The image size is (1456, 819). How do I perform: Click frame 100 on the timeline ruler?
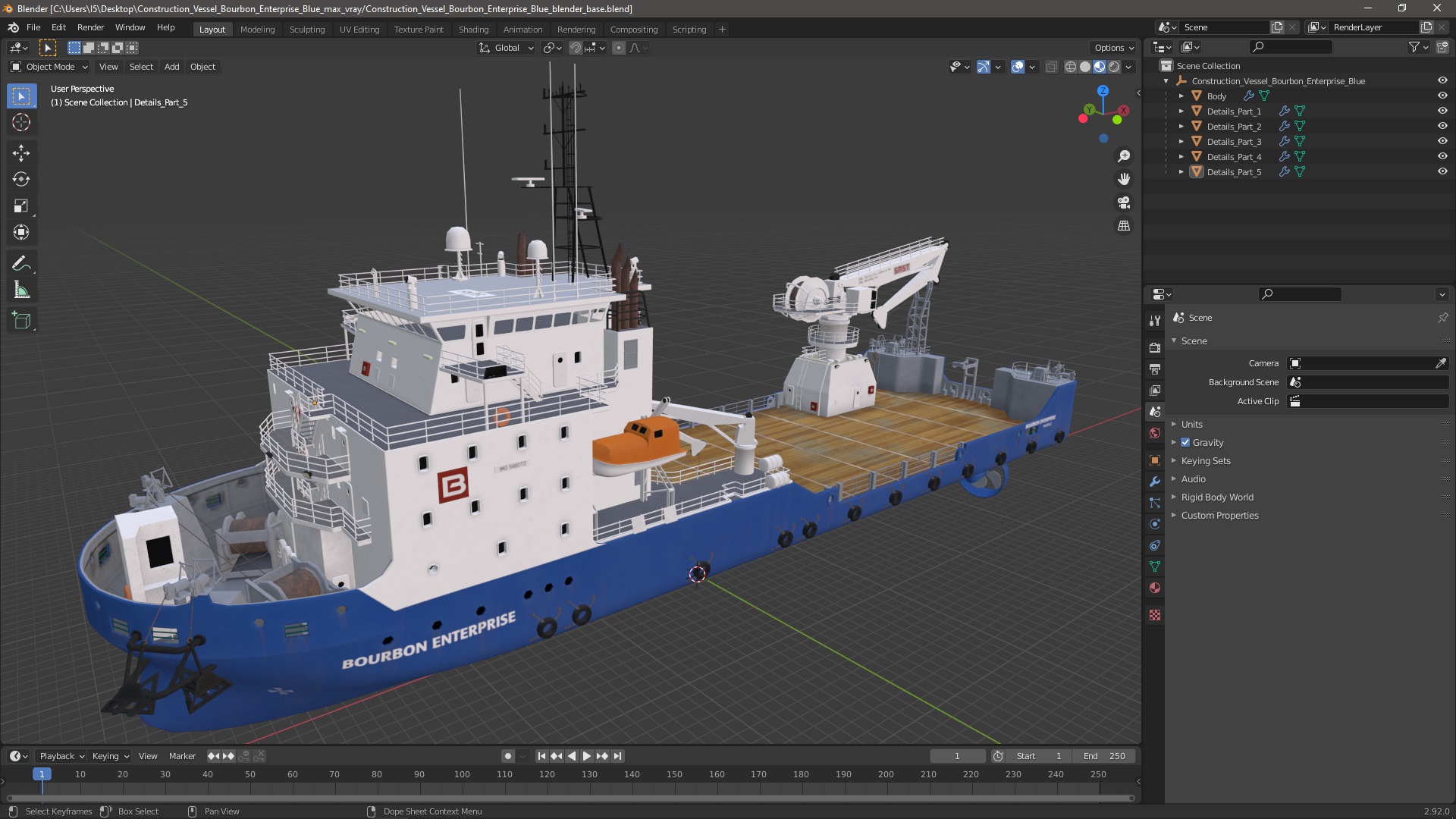[x=462, y=774]
